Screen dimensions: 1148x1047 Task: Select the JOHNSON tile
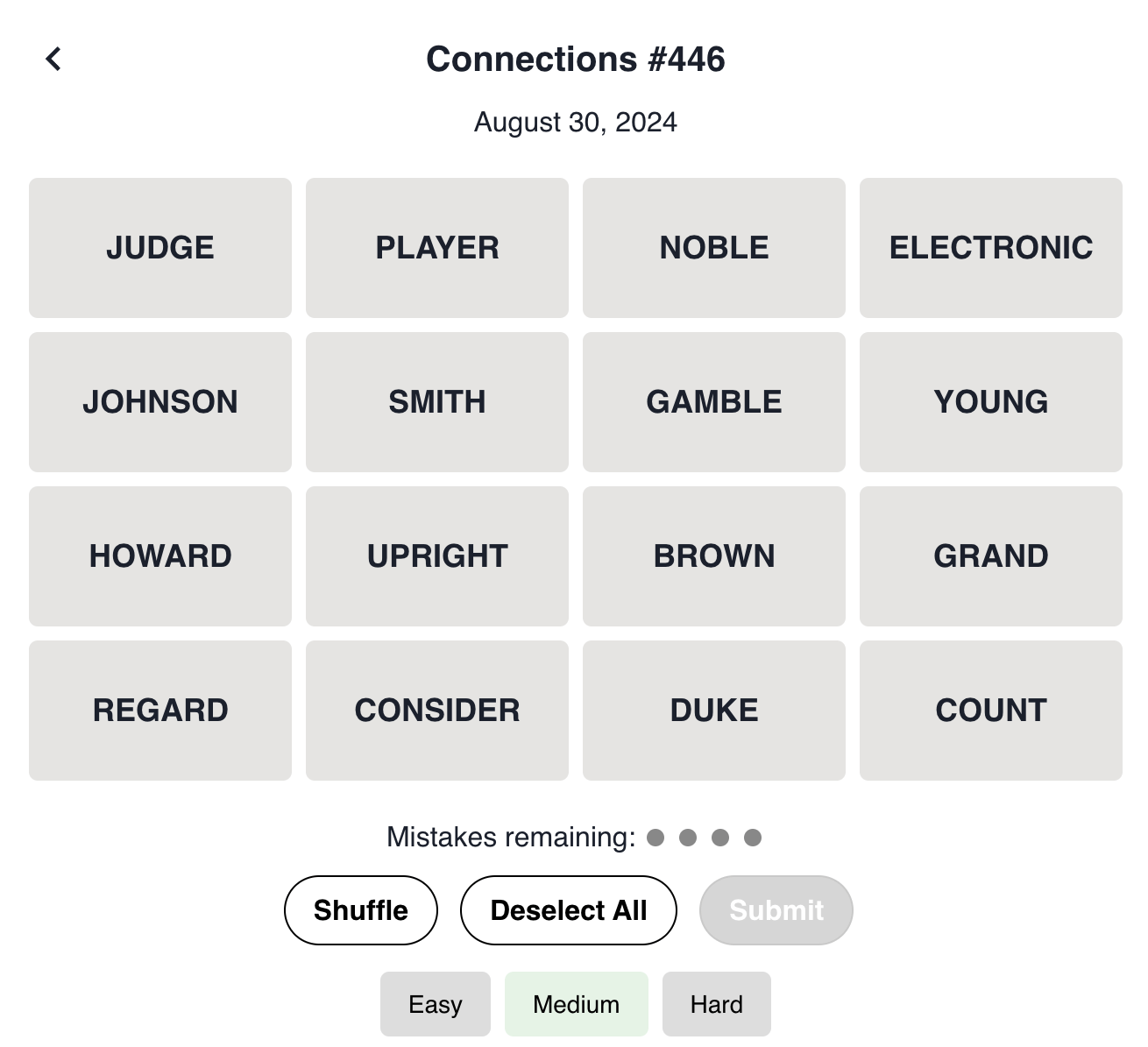[x=159, y=401]
